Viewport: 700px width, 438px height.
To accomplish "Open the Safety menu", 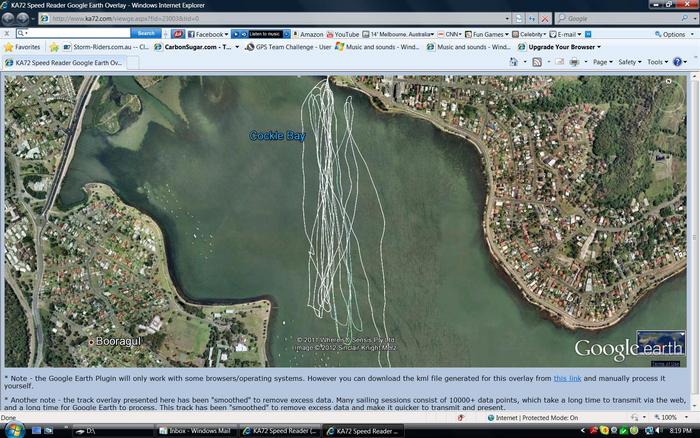I will (629, 62).
